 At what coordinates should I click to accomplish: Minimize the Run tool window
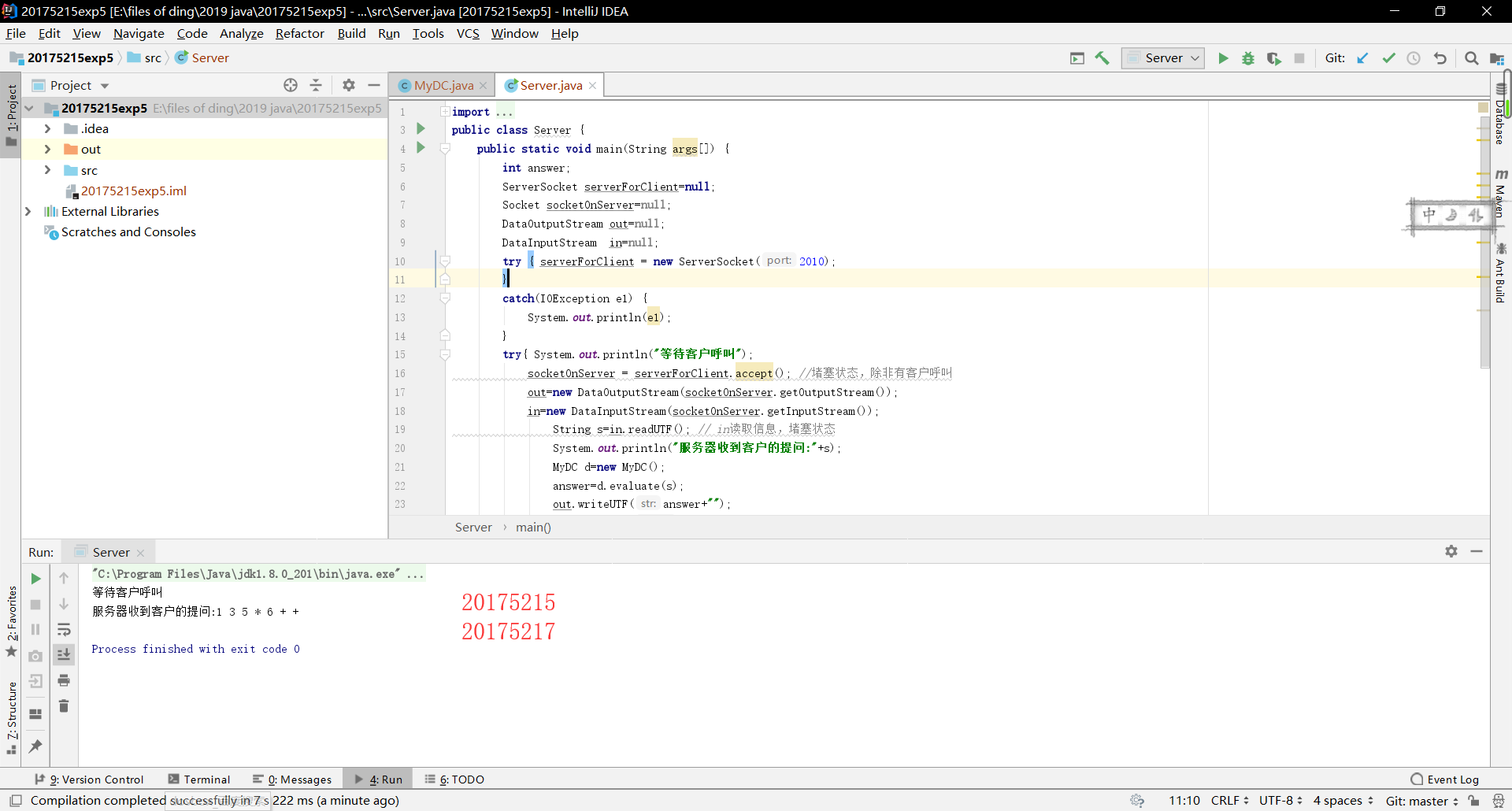(x=1477, y=551)
